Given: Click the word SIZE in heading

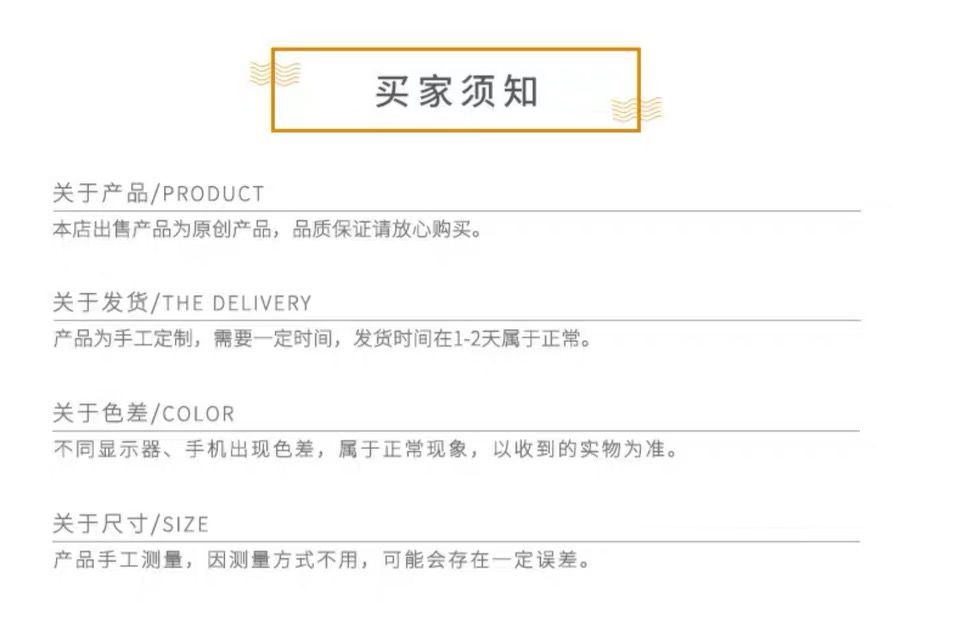Looking at the screenshot, I should point(185,524).
